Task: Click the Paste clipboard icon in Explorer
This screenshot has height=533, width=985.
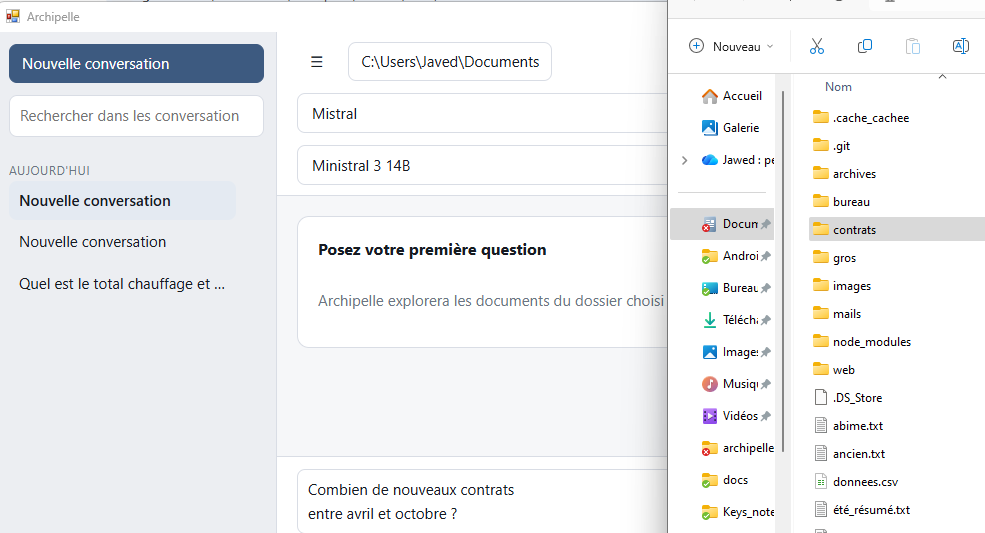Action: 913,46
